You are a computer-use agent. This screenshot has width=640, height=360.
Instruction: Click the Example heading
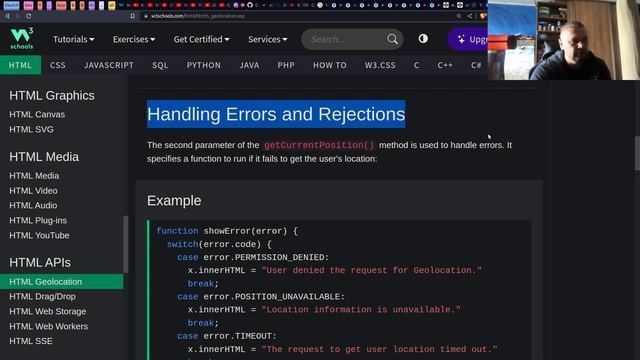174,201
